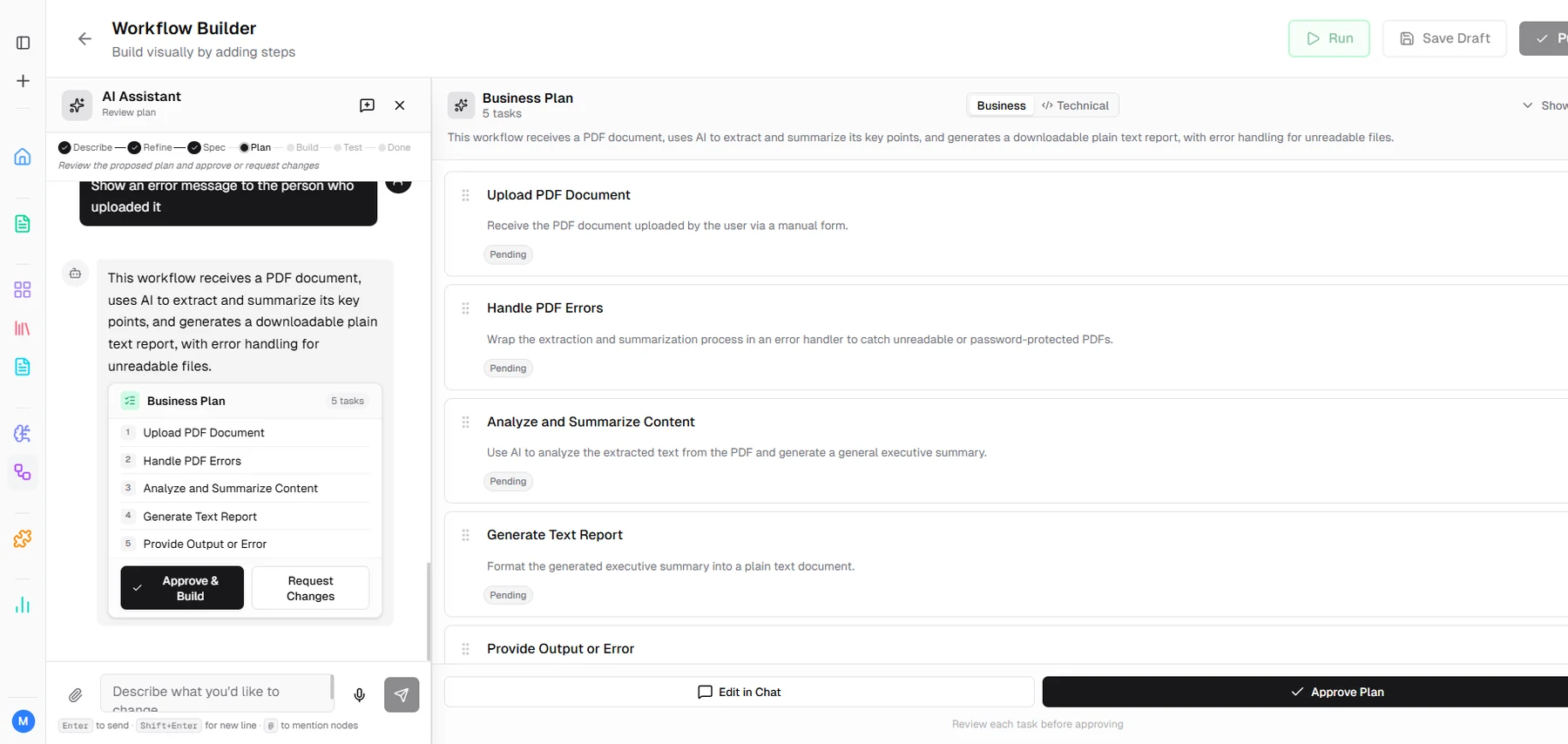Grab the drag handle of Provide Output or Error
The width and height of the screenshot is (1568, 744).
pyautogui.click(x=466, y=649)
